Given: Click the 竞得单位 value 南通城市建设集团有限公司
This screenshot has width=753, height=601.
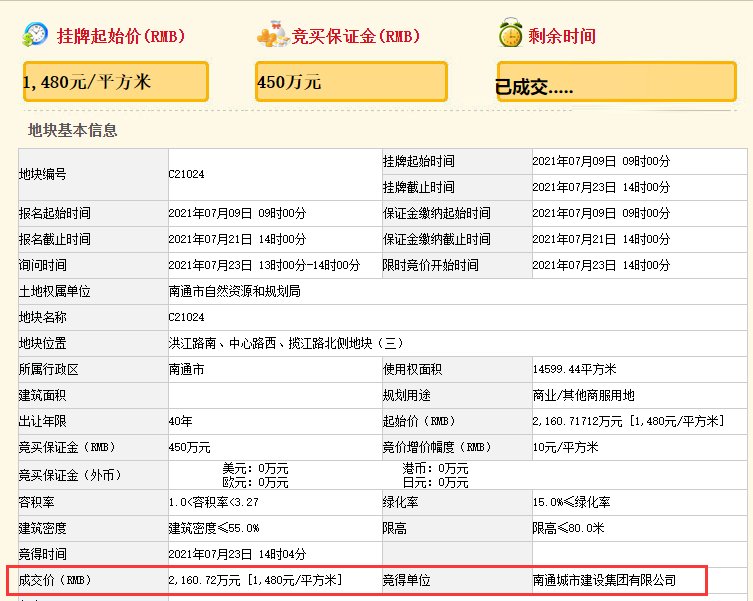Looking at the screenshot, I should [605, 580].
